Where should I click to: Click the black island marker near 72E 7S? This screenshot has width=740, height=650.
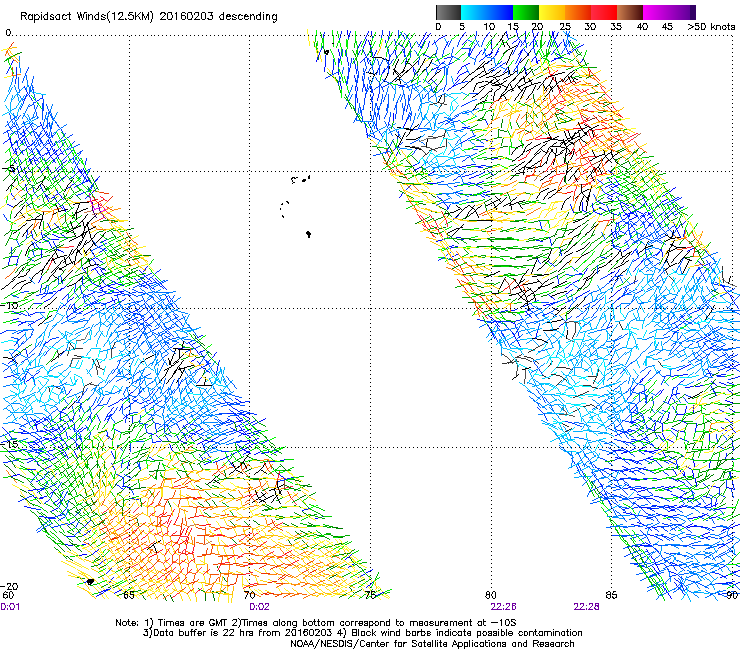pyautogui.click(x=309, y=234)
